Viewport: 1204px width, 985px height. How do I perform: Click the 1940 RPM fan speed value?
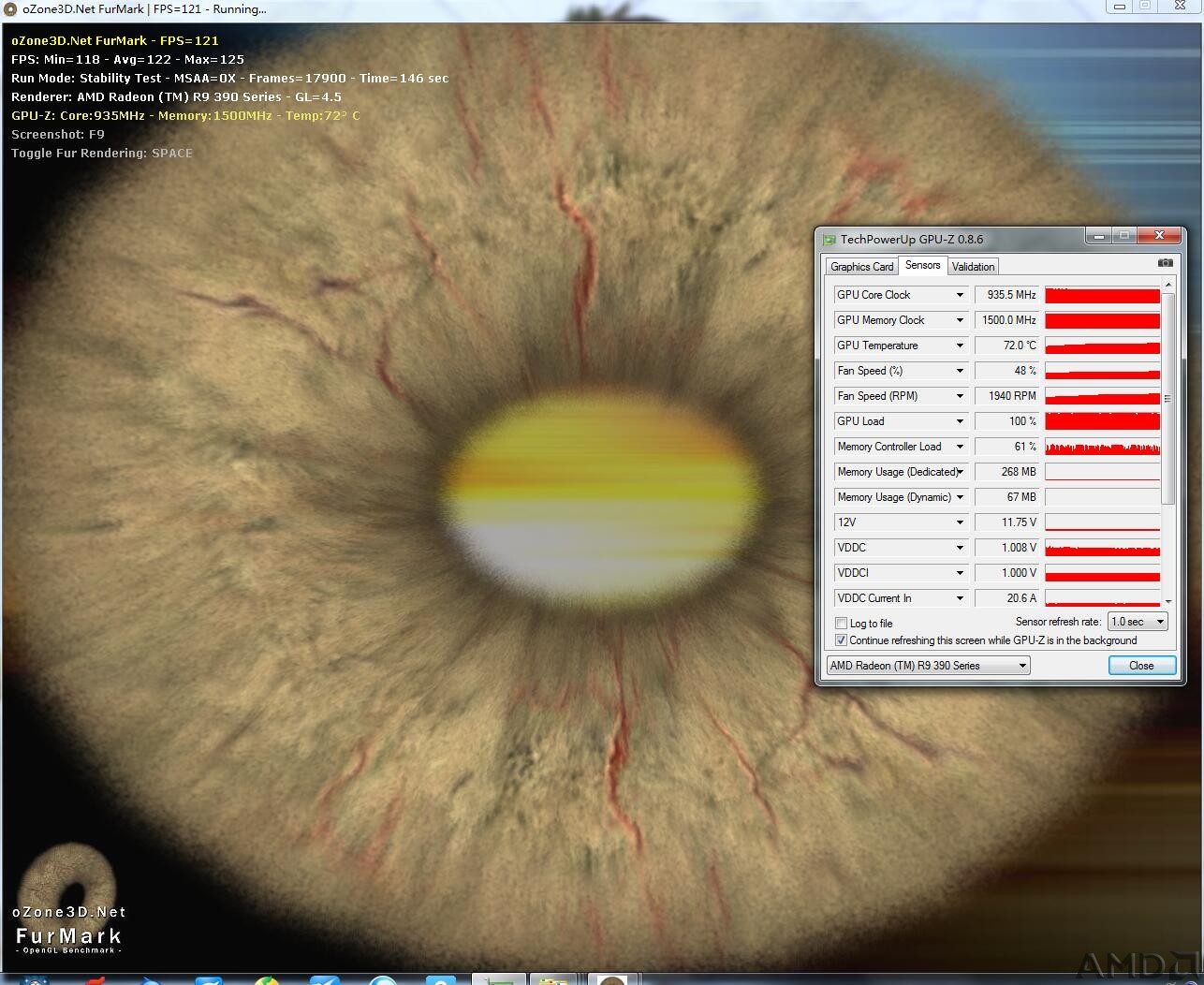[1007, 396]
